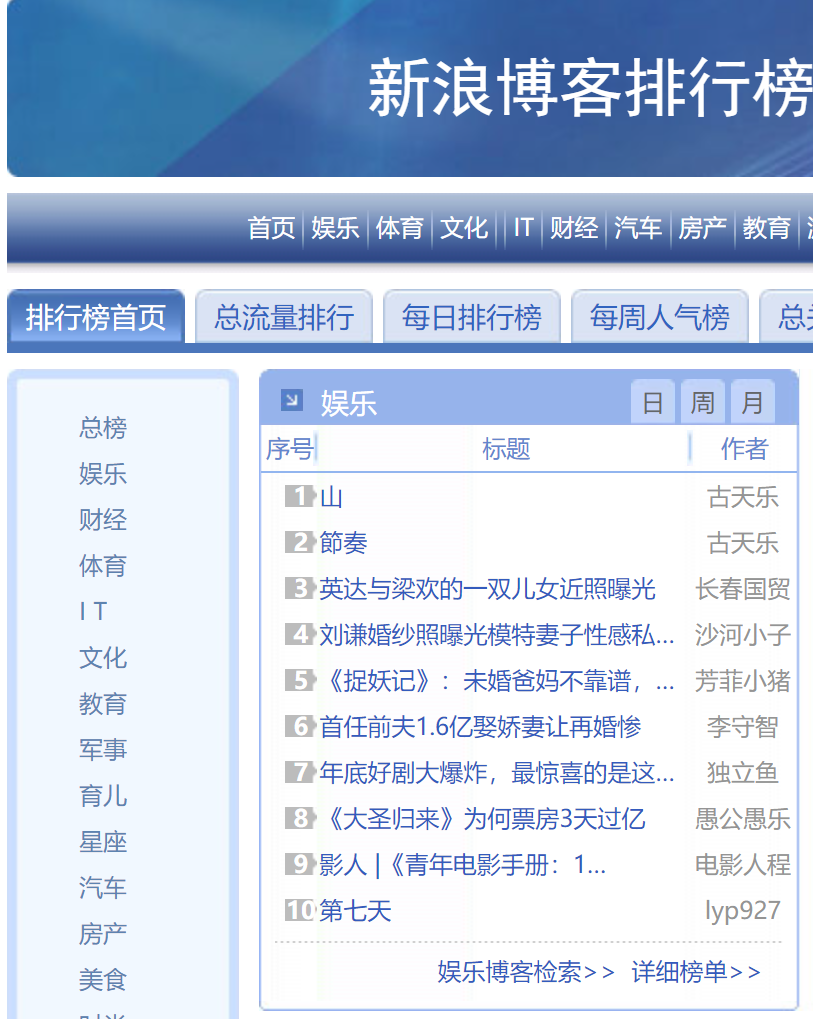Select 娱乐 in the left sidebar
The width and height of the screenshot is (813, 1019).
(x=103, y=474)
